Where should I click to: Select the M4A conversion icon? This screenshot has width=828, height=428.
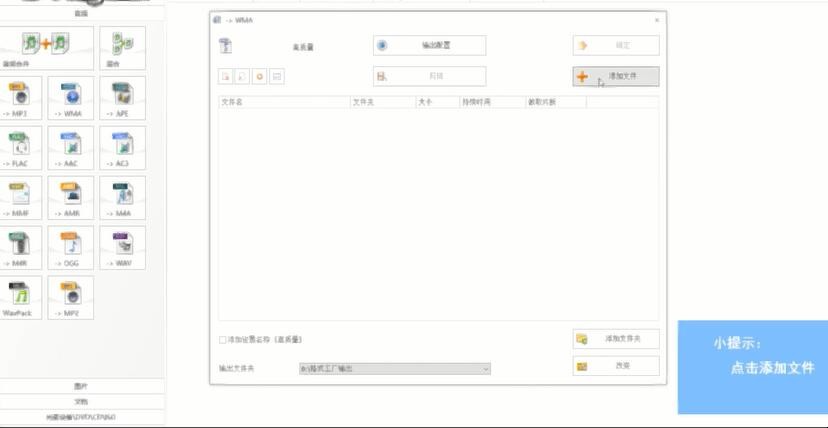point(122,198)
